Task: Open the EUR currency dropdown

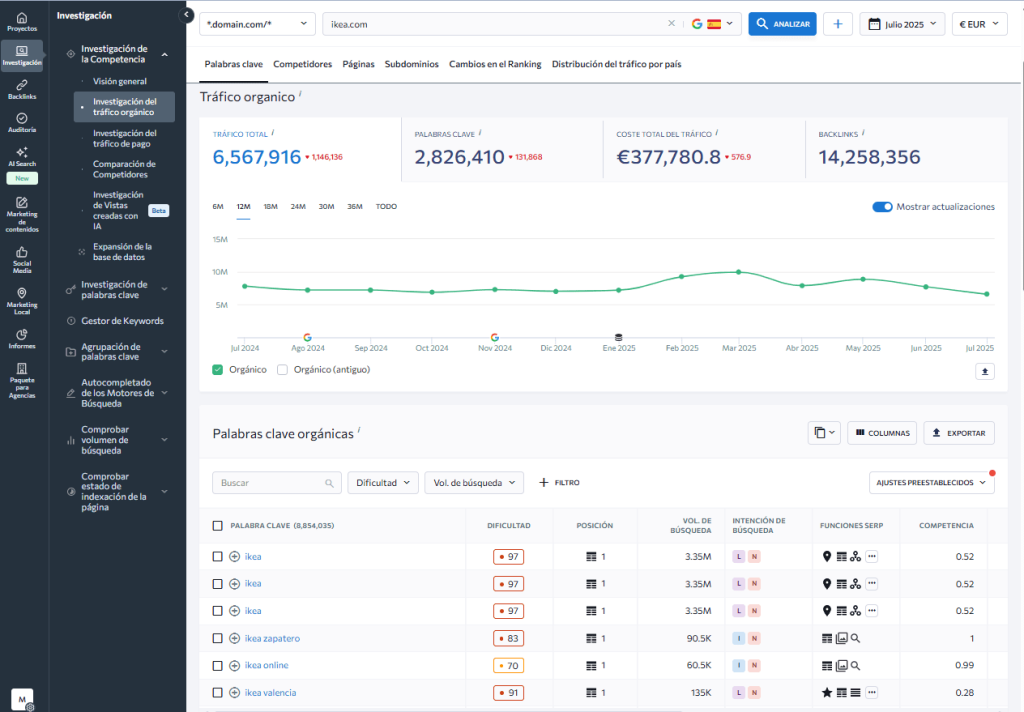Action: tap(979, 24)
